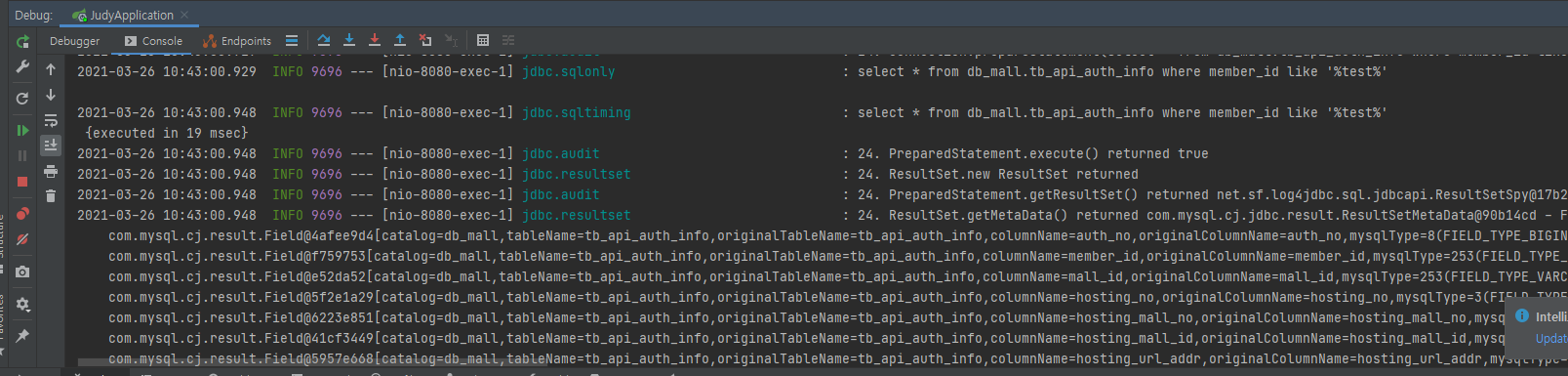Viewport: 1568px width, 376px height.
Task: Jump down the stack trace arrow
Action: [x=51, y=95]
